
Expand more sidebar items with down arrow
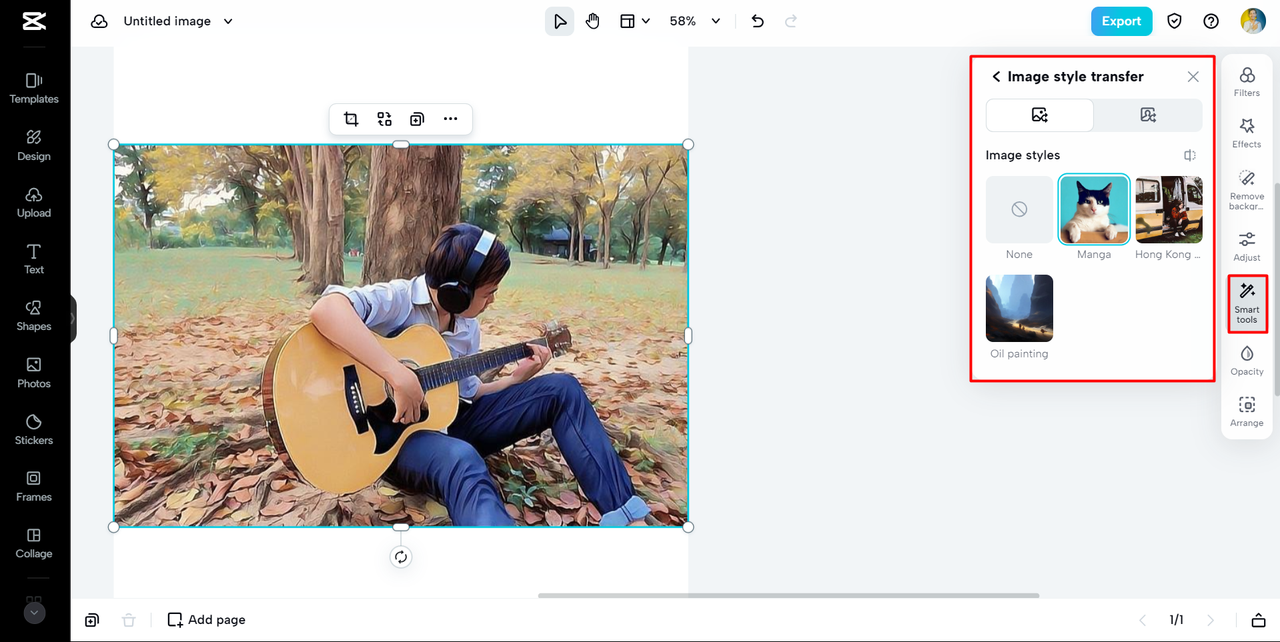point(34,612)
